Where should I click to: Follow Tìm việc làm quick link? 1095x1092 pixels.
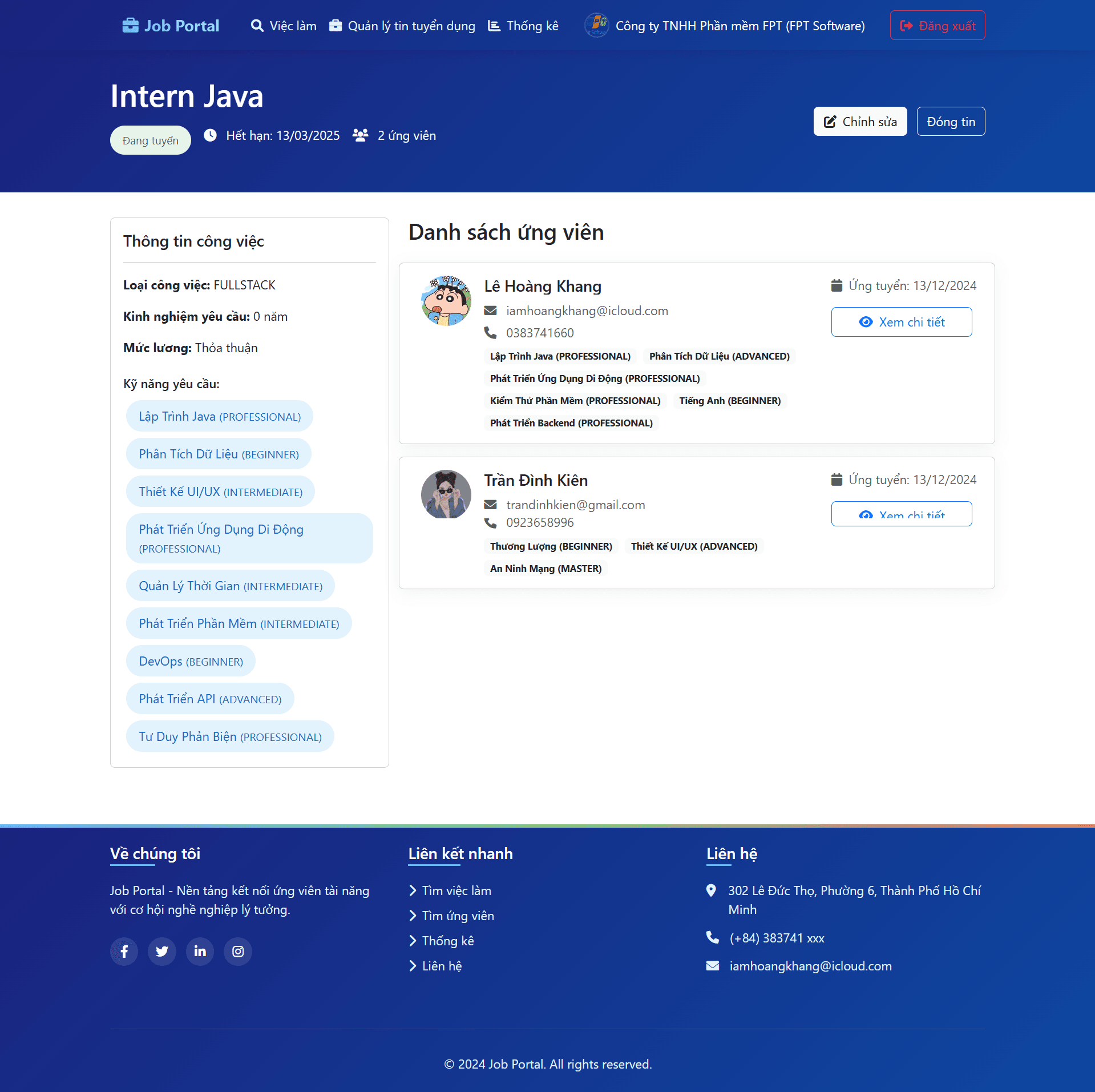[450, 890]
